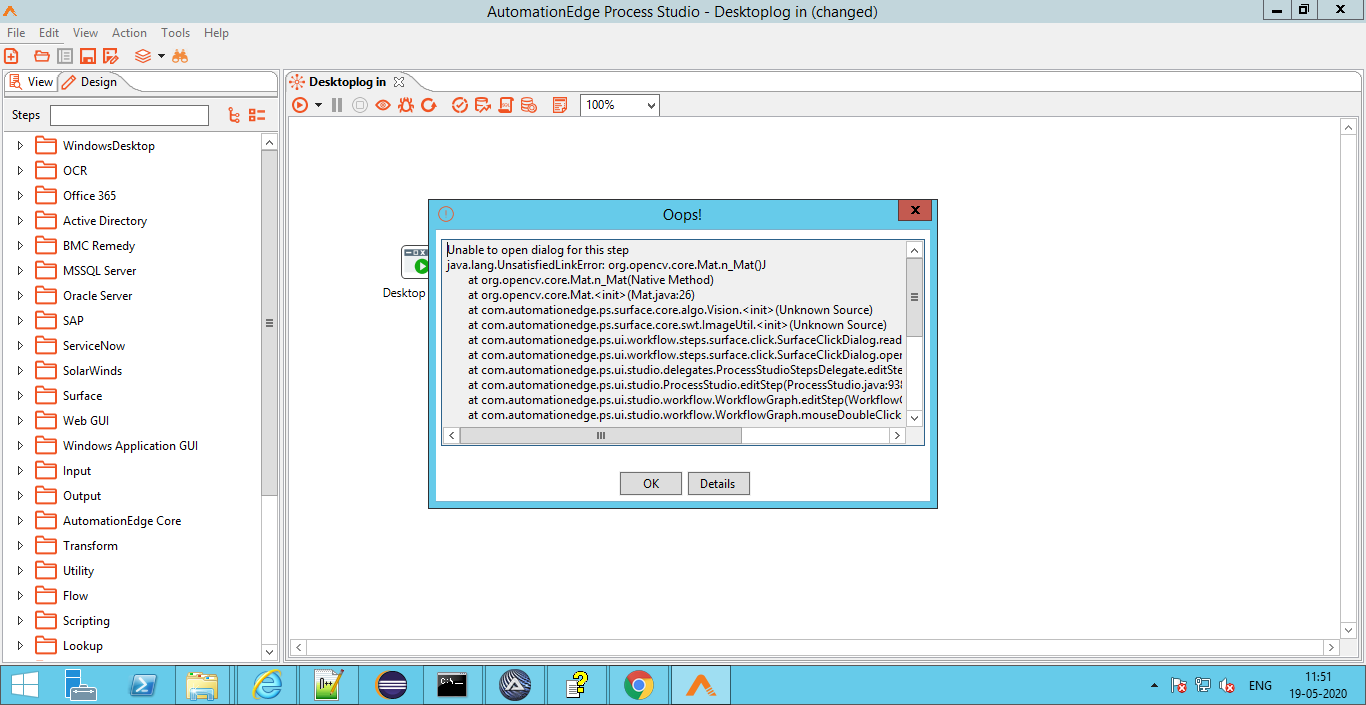This screenshot has height=705, width=1366.
Task: Click the binoculars search icon
Action: pyautogui.click(x=180, y=56)
